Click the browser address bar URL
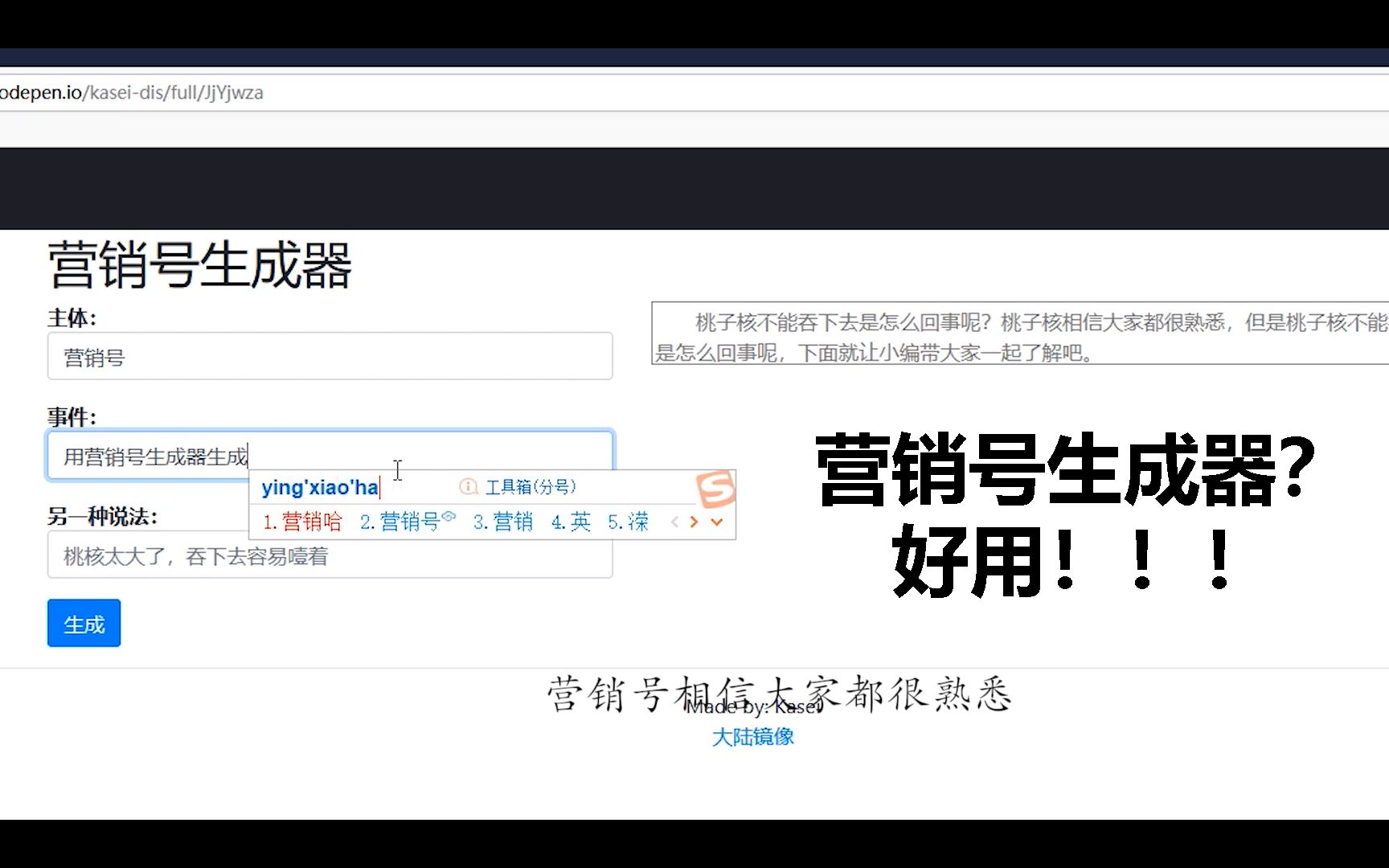This screenshot has width=1389, height=868. [x=132, y=92]
